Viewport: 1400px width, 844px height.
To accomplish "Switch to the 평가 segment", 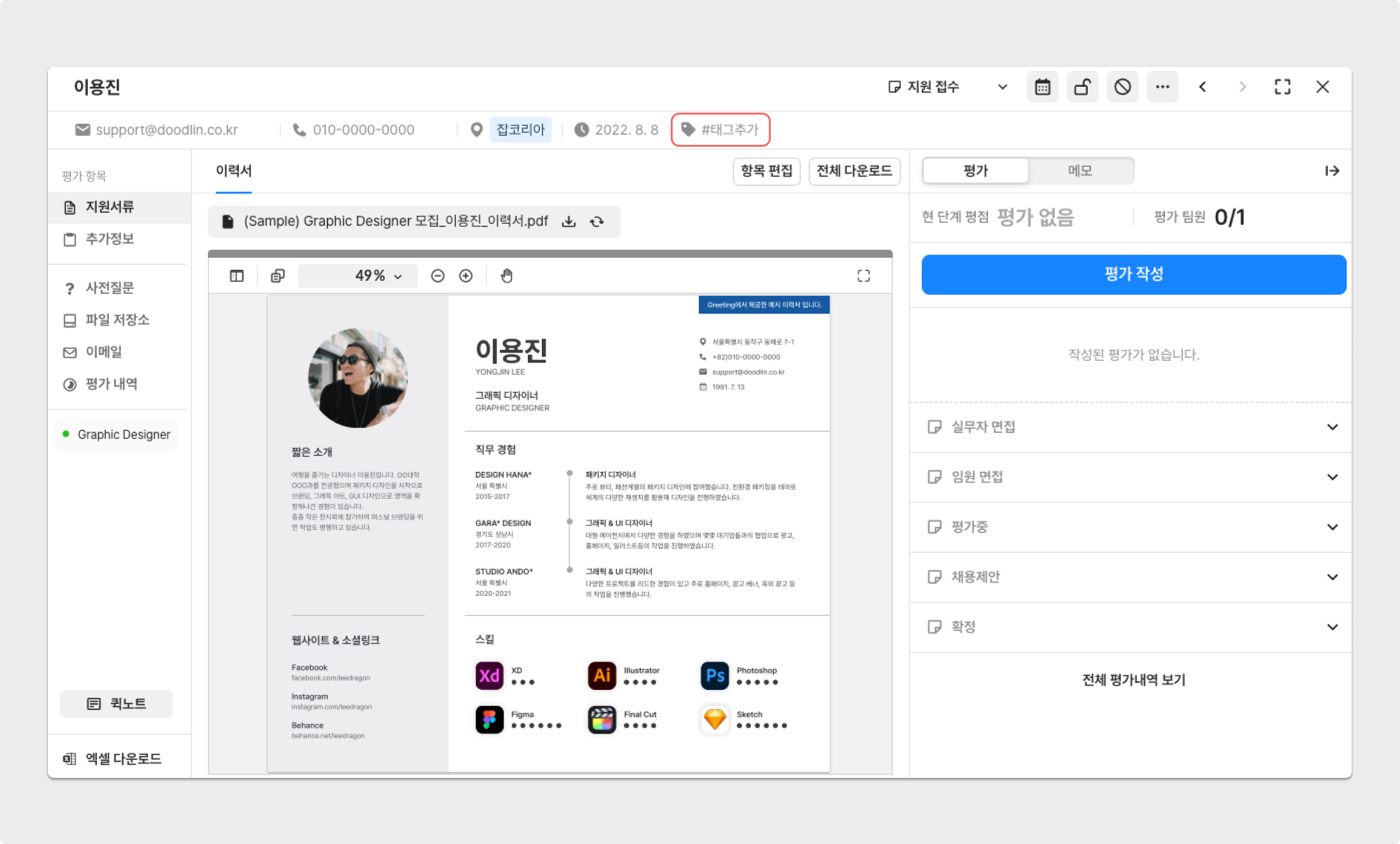I will 976,171.
